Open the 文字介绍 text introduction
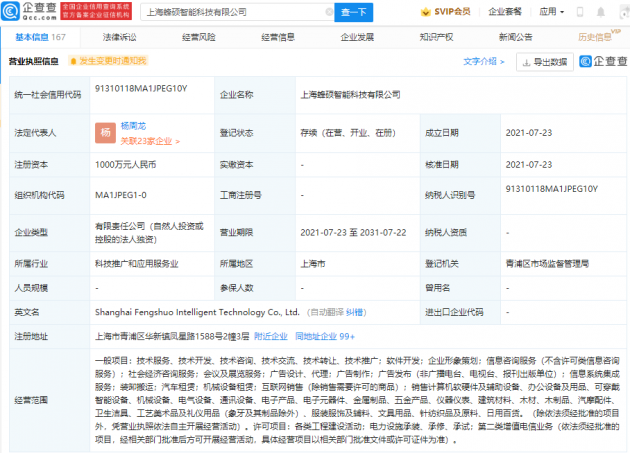 (484, 61)
